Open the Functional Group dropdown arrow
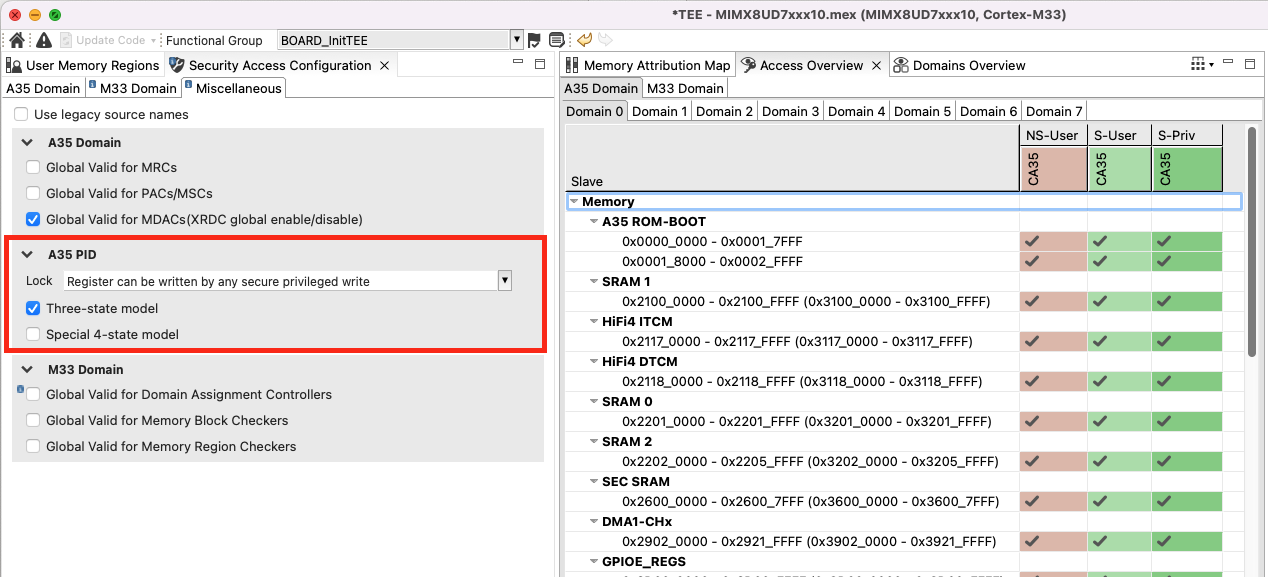This screenshot has height=577, width=1268. [x=516, y=40]
